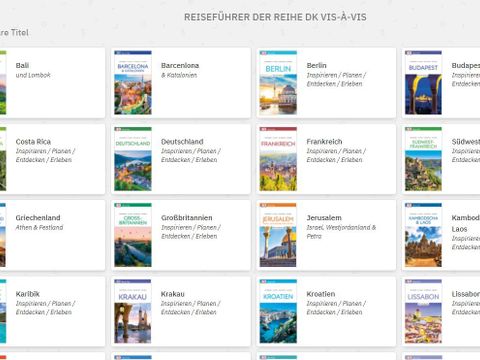Click the Deutschland title text
Image resolution: width=480 pixels, height=360 pixels.
(x=182, y=142)
